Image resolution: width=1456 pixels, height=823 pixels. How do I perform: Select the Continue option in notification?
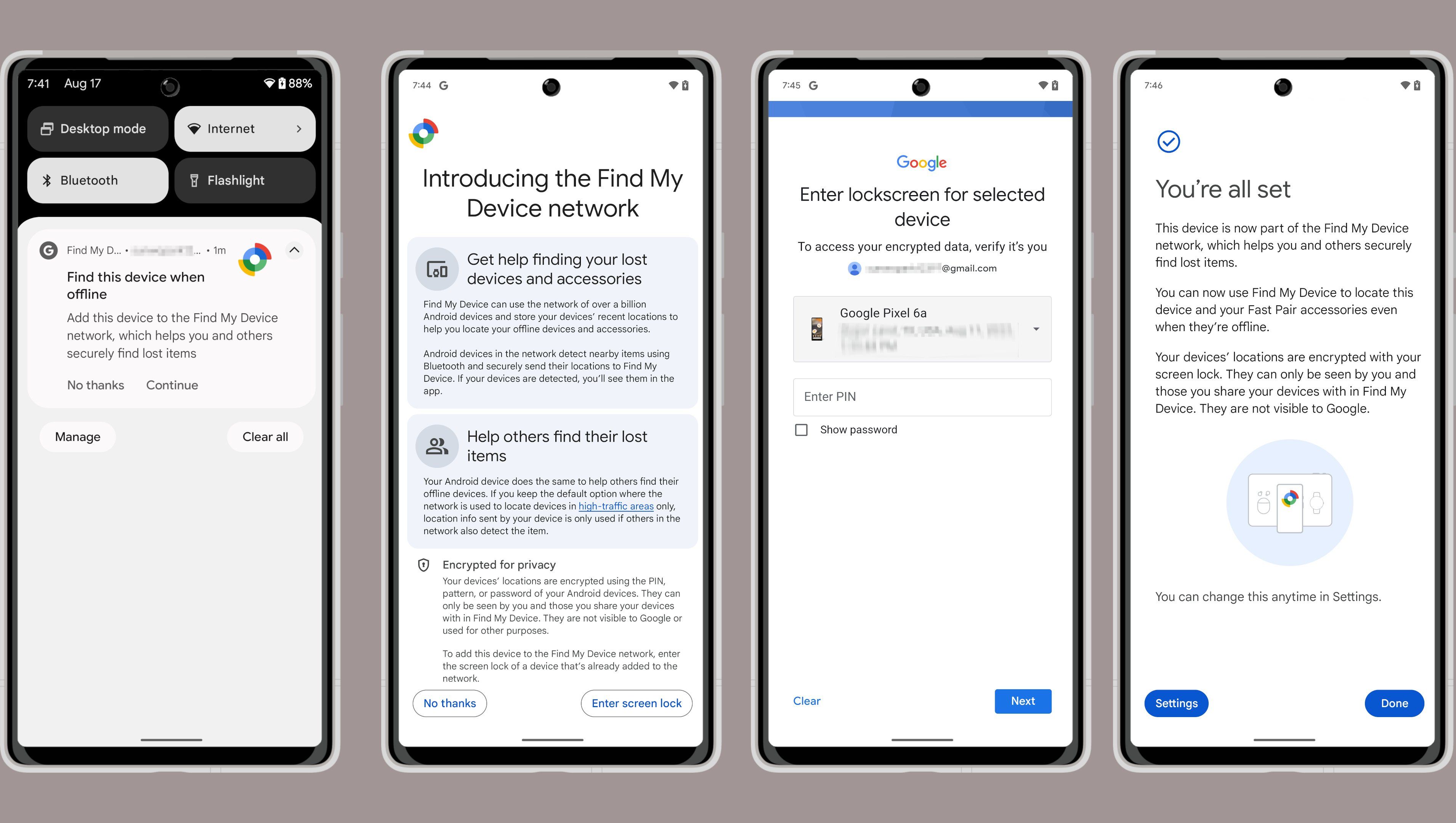point(171,384)
